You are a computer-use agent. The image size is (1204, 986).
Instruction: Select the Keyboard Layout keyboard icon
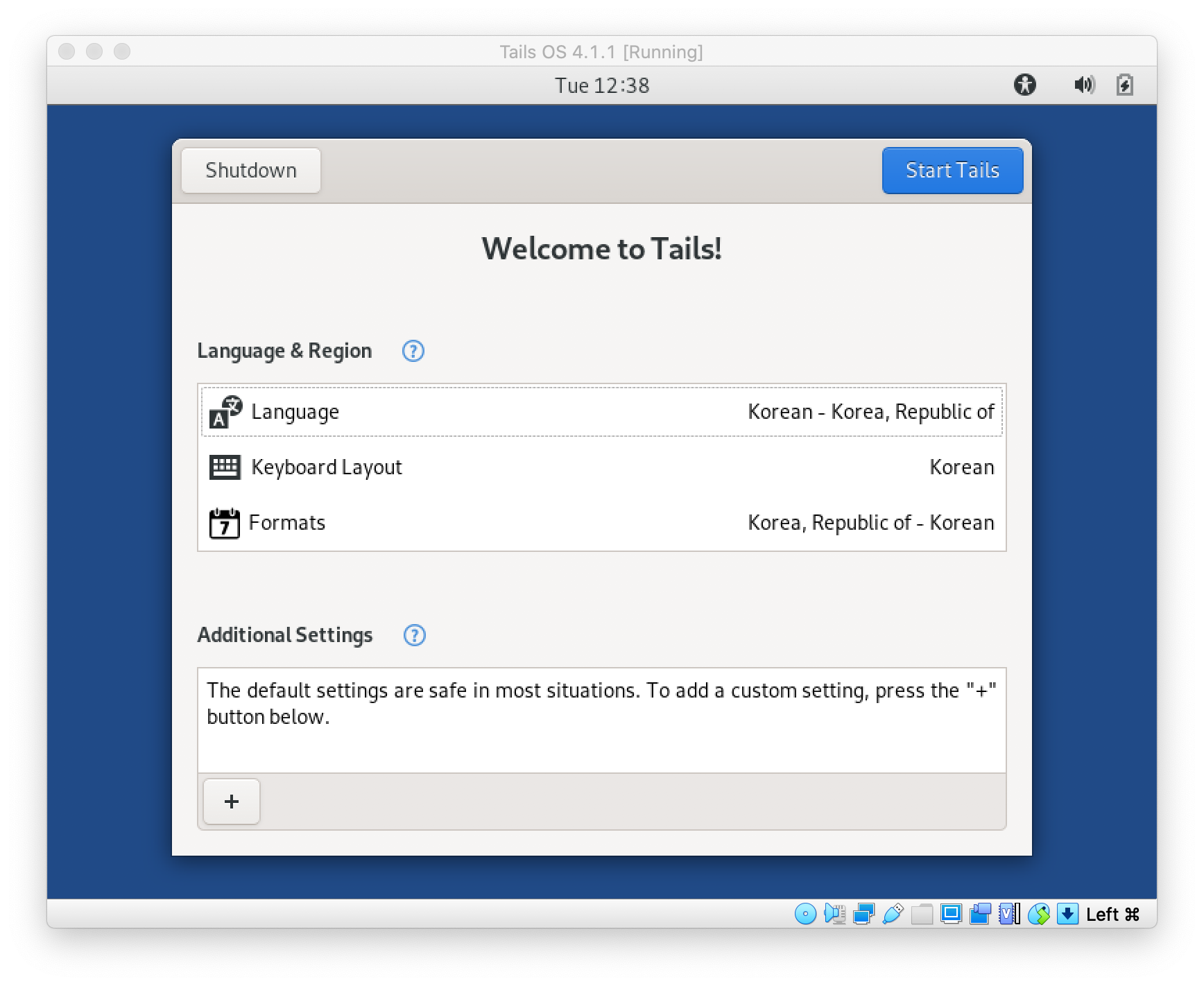pyautogui.click(x=225, y=467)
